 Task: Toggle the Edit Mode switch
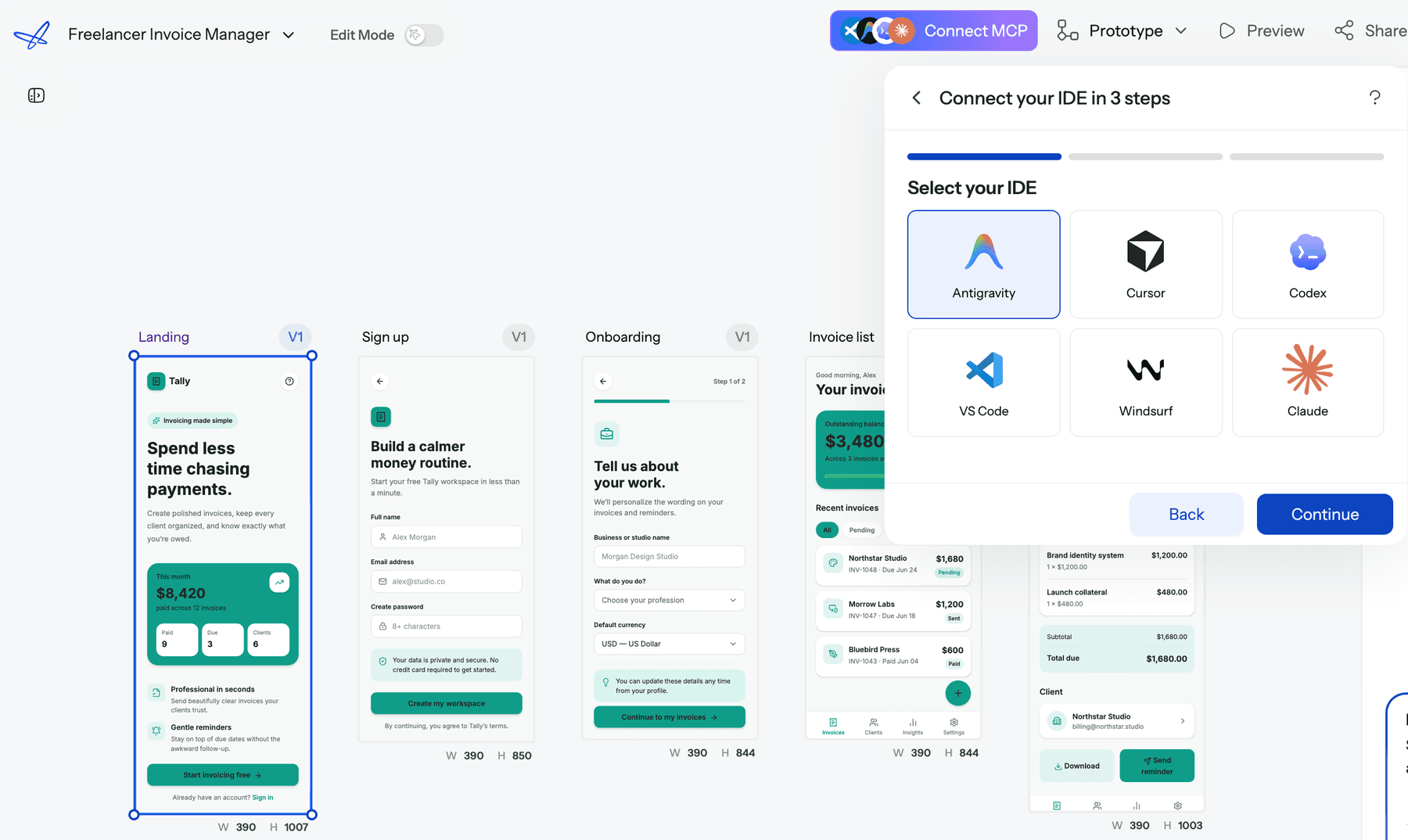[x=424, y=35]
